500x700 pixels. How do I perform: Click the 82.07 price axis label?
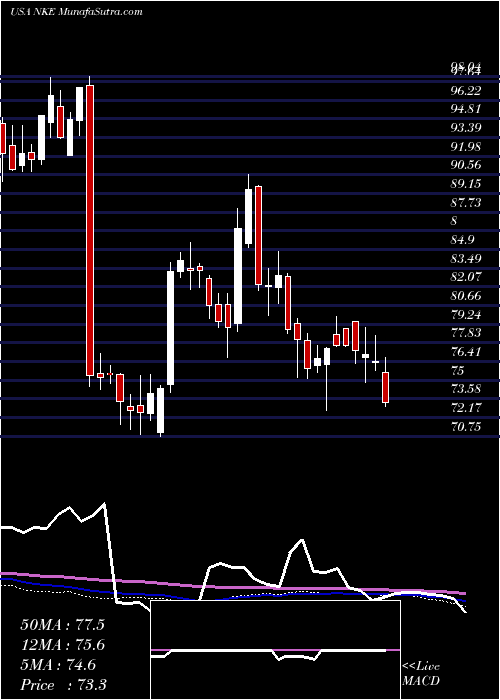[466, 277]
